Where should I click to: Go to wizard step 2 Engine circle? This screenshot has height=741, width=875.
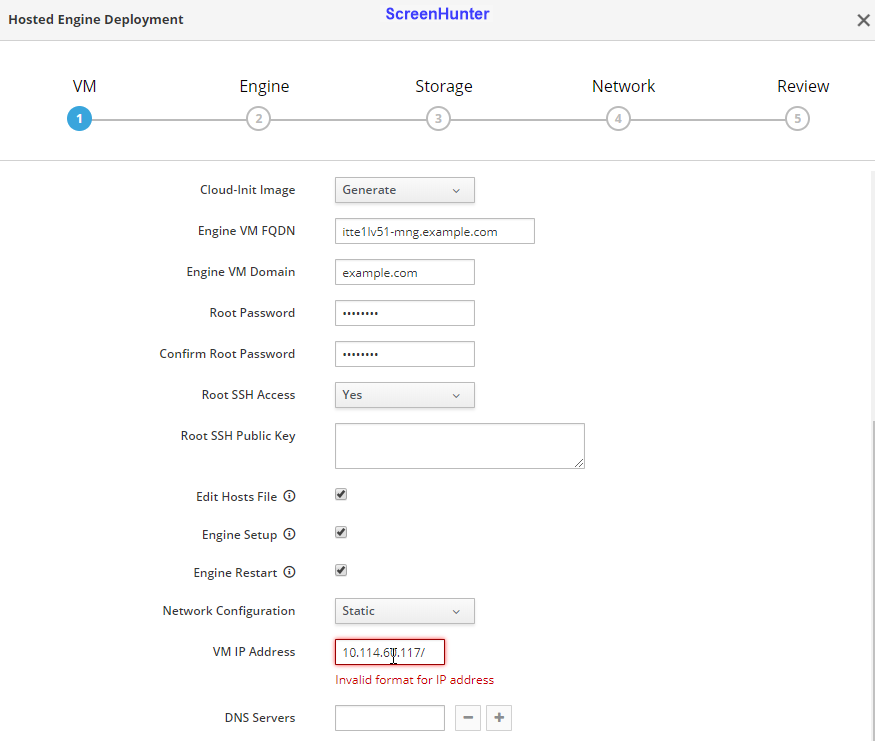pos(258,119)
